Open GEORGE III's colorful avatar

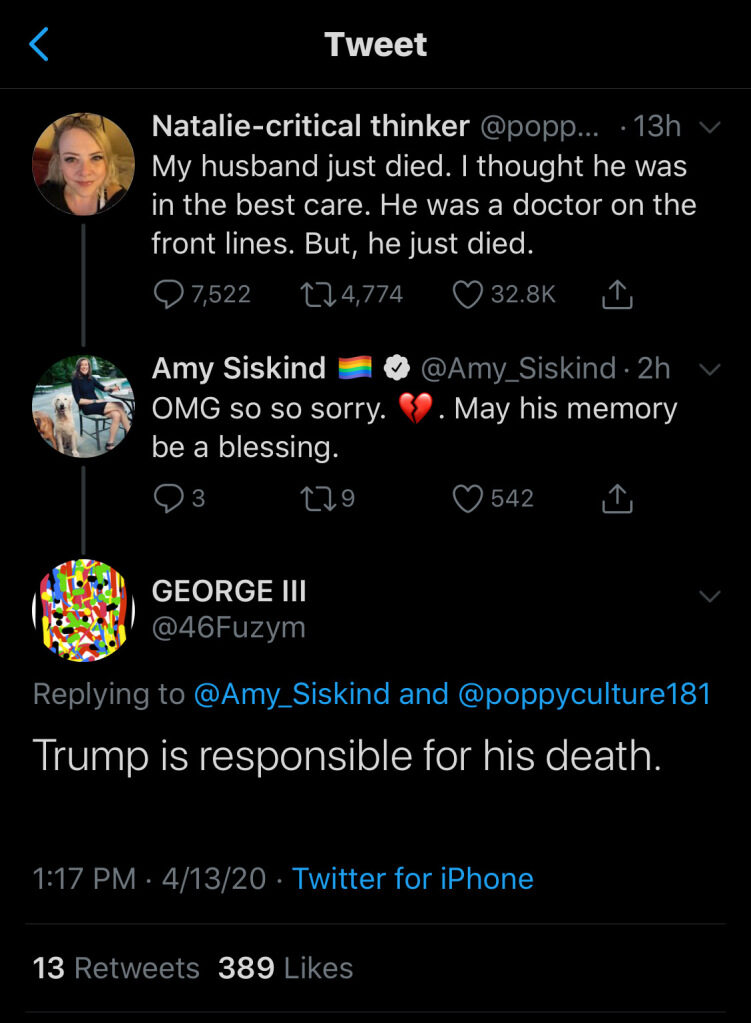click(x=83, y=610)
